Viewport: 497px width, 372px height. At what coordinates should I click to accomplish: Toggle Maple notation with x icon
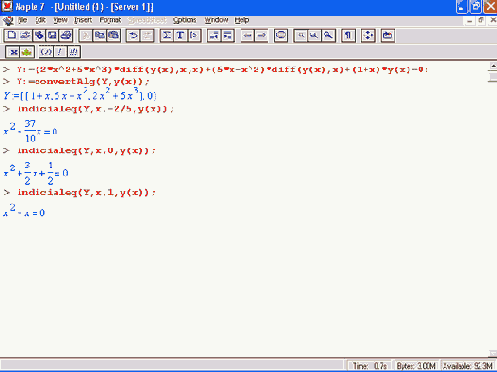pos(13,52)
